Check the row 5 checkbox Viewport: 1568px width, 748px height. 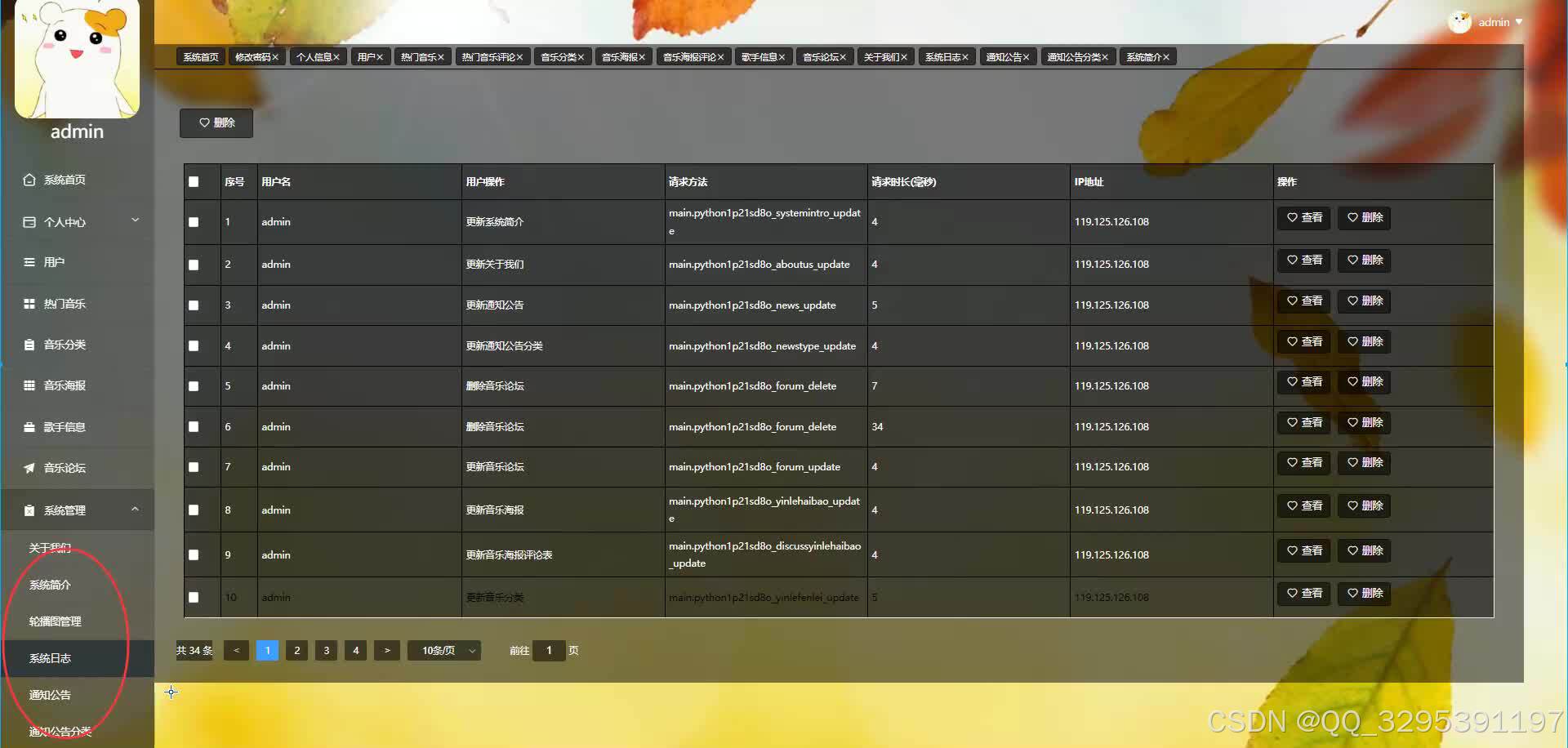pos(194,386)
